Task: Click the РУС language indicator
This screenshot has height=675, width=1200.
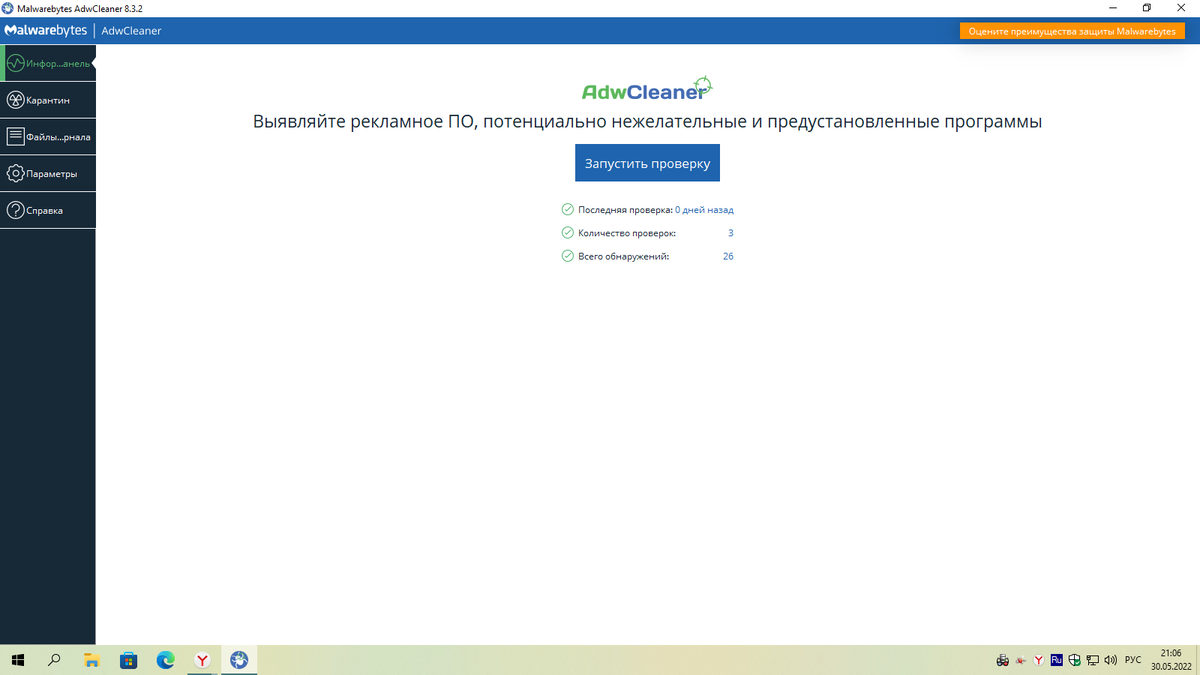Action: (1132, 660)
